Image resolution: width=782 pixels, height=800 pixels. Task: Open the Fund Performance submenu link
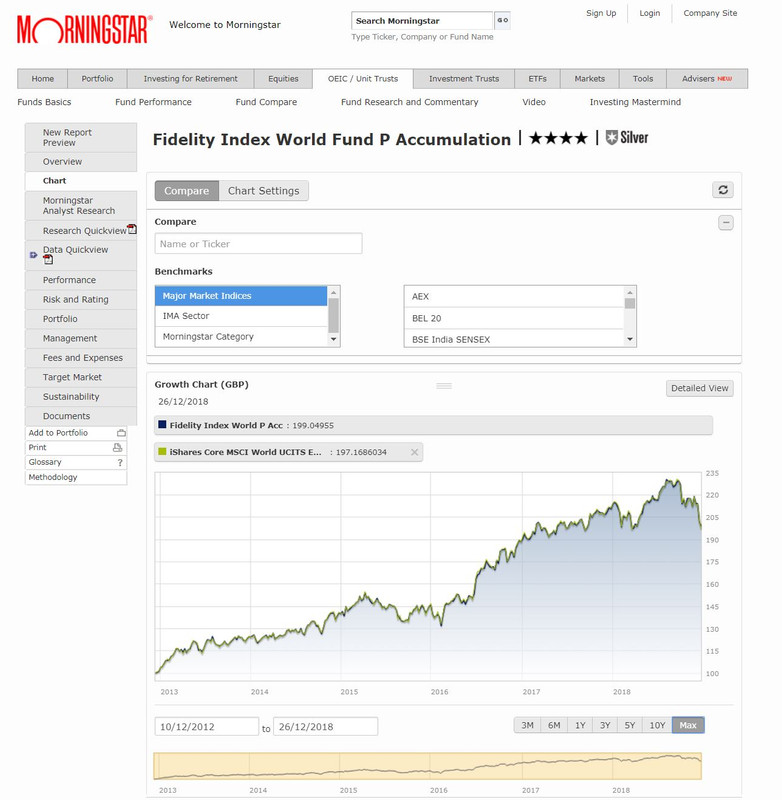pyautogui.click(x=154, y=102)
